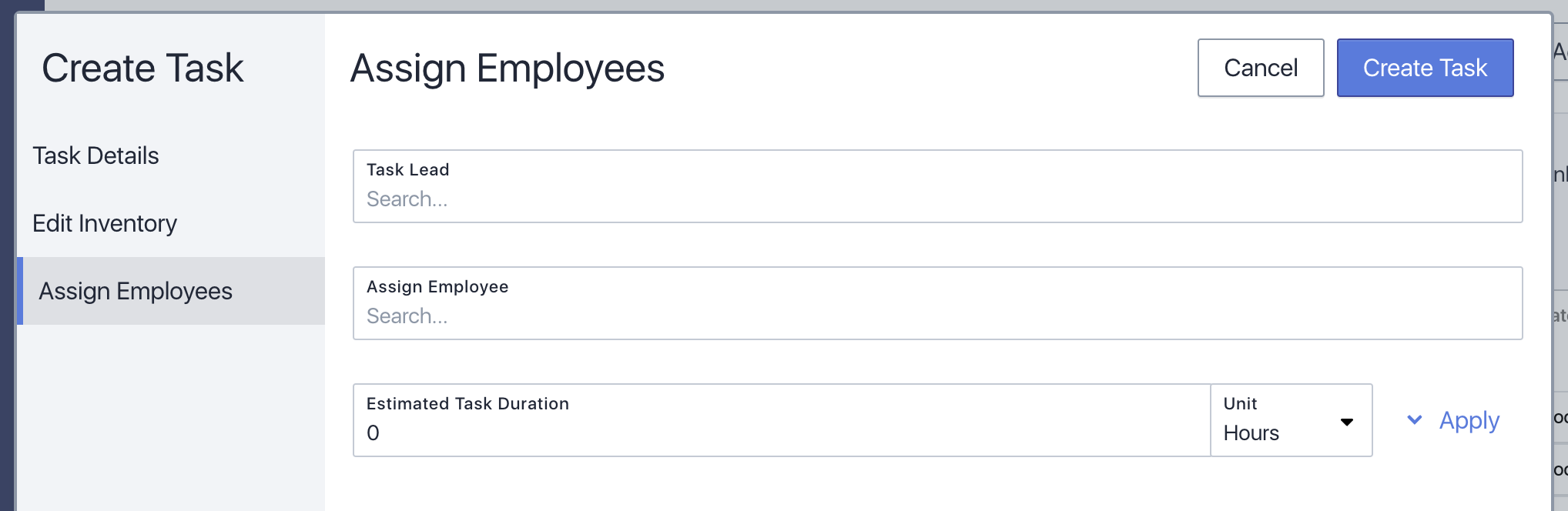1568x511 pixels.
Task: Click the "Create Task" sidebar title
Action: pyautogui.click(x=142, y=68)
